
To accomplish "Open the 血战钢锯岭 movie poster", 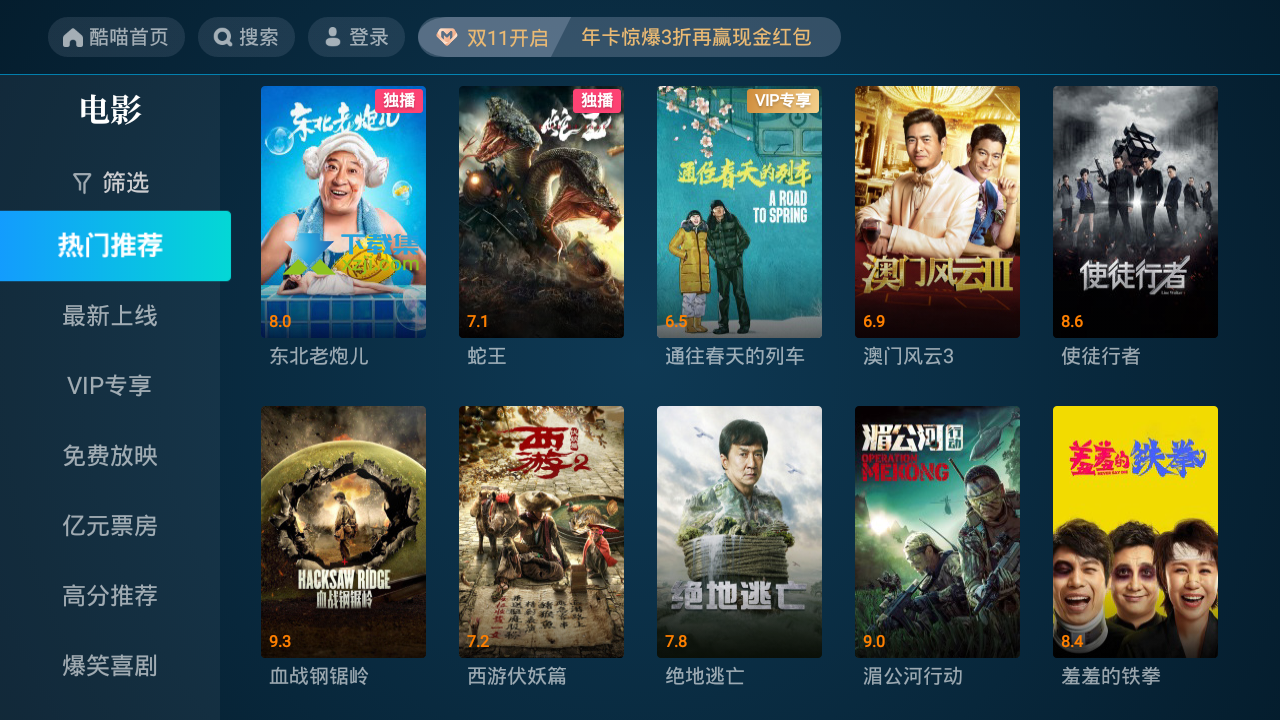I will coord(343,532).
